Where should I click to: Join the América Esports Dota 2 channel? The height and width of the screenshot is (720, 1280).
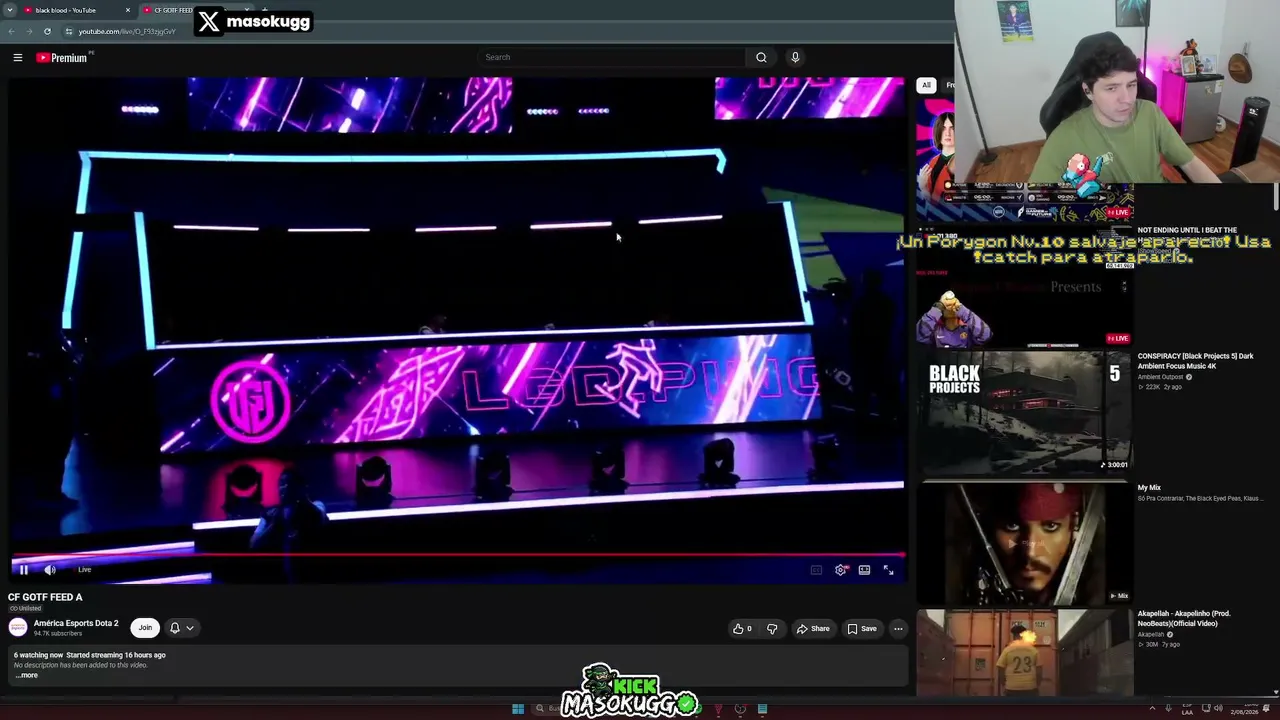point(145,628)
